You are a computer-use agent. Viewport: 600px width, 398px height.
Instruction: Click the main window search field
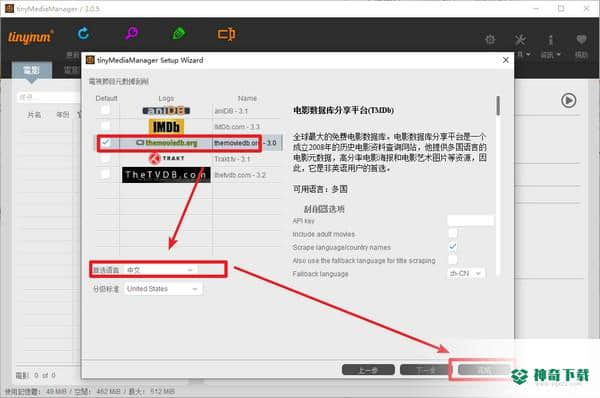pos(49,97)
